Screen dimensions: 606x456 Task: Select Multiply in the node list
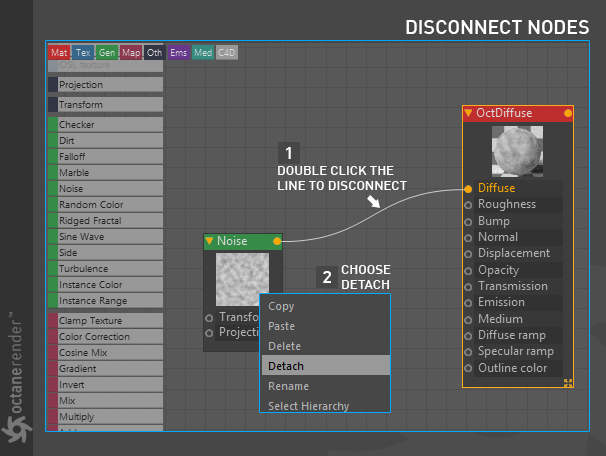click(x=106, y=417)
